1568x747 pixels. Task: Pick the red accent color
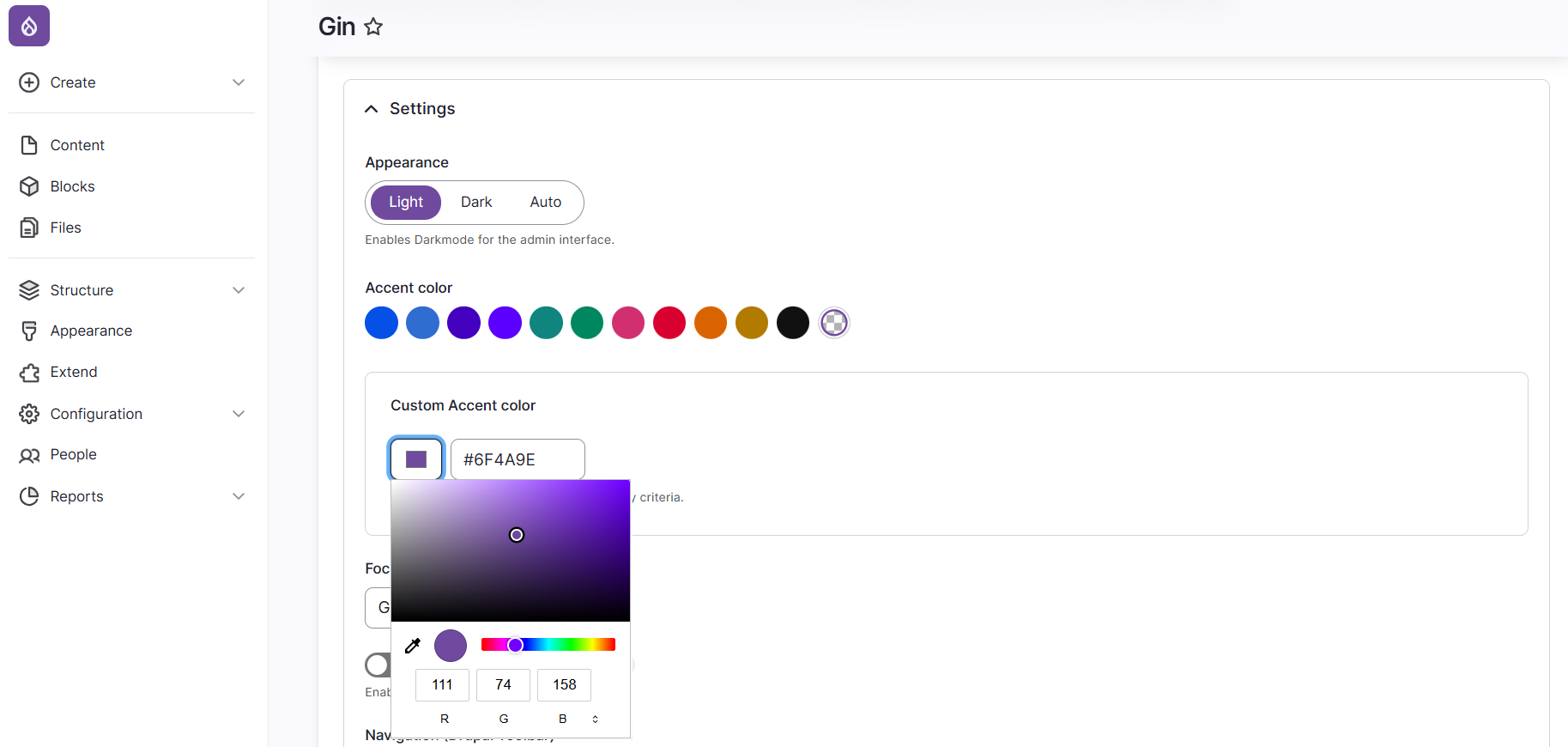pos(669,323)
